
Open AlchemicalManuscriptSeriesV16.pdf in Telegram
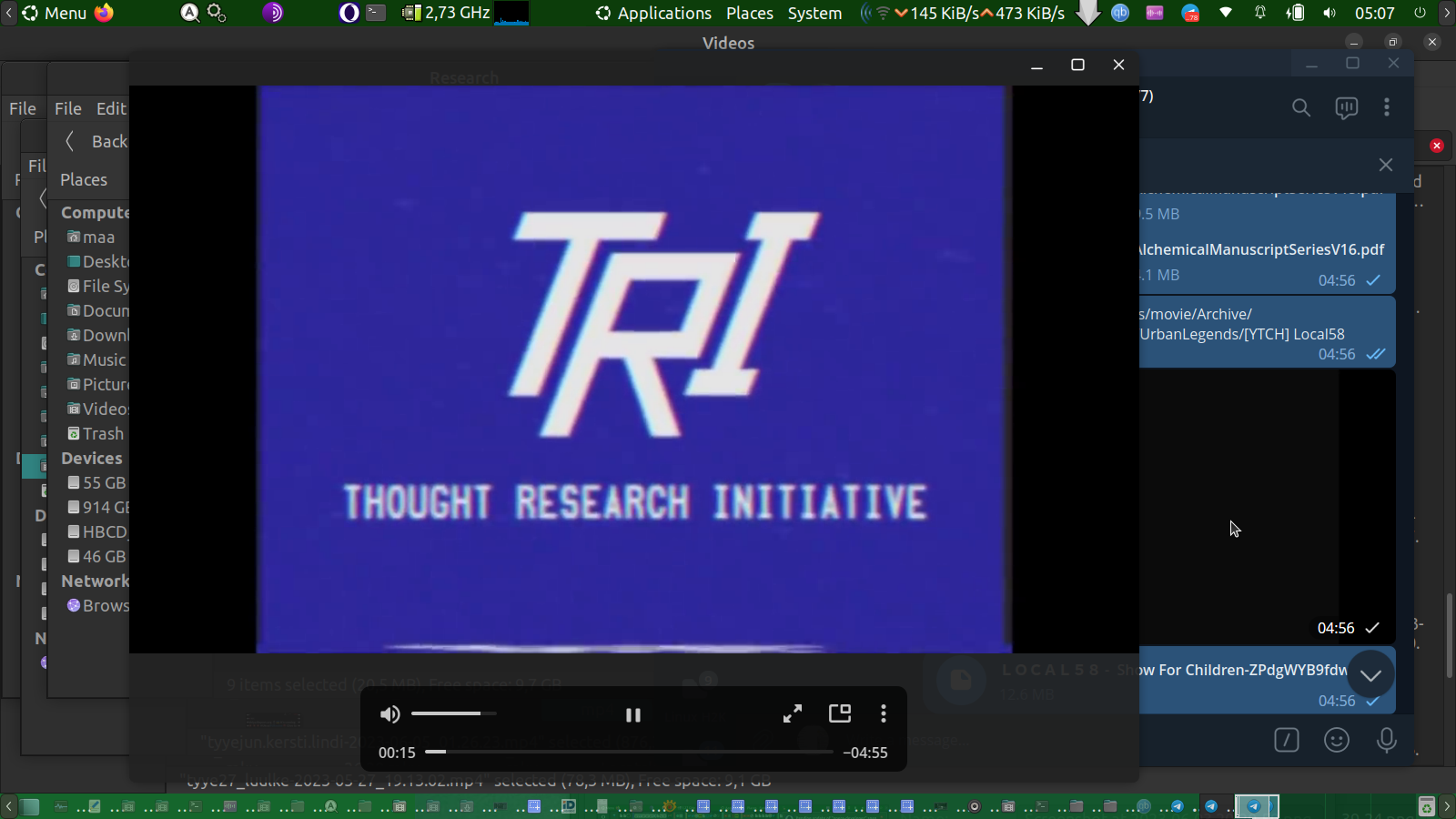tap(1261, 249)
